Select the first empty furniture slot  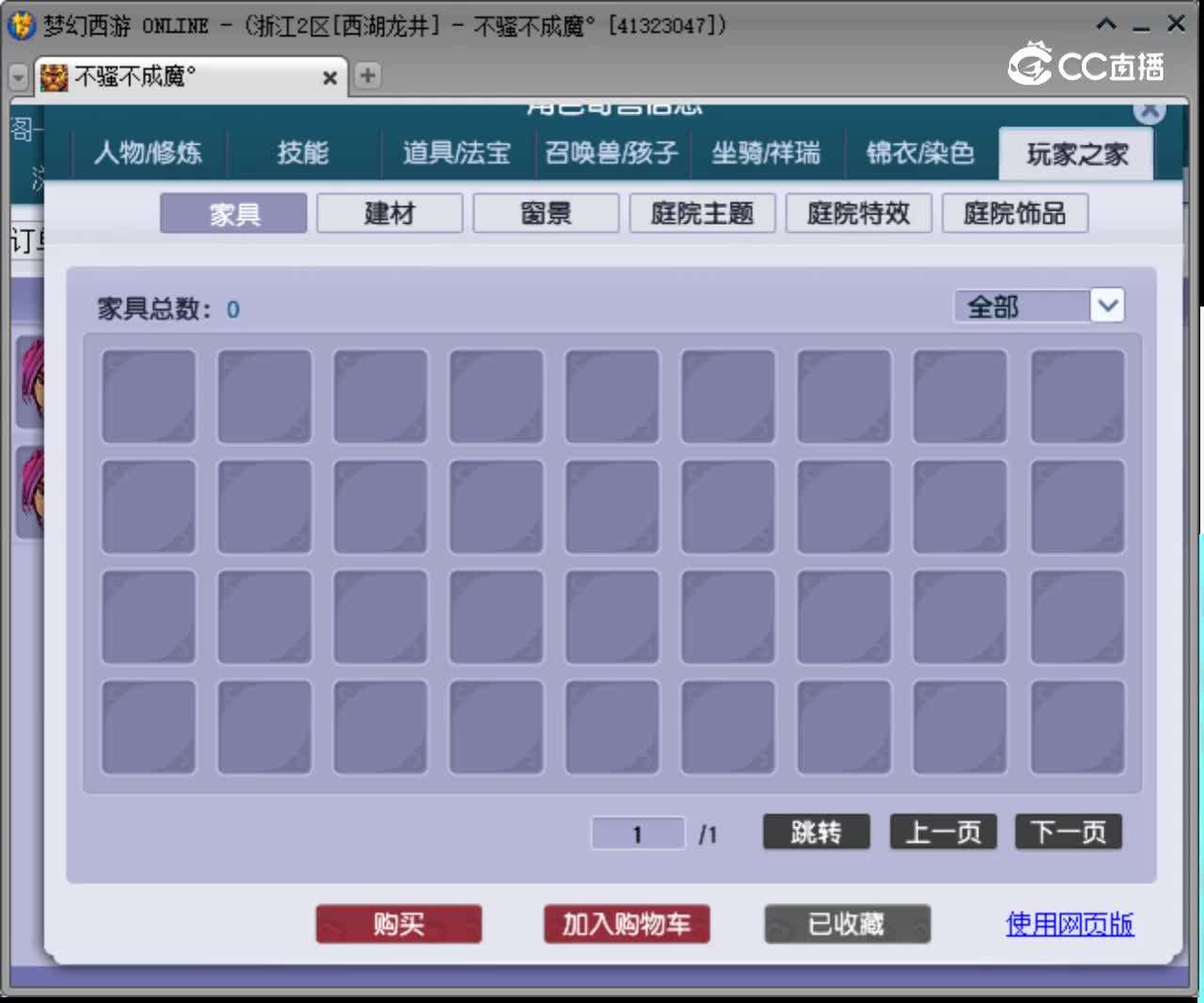(149, 396)
